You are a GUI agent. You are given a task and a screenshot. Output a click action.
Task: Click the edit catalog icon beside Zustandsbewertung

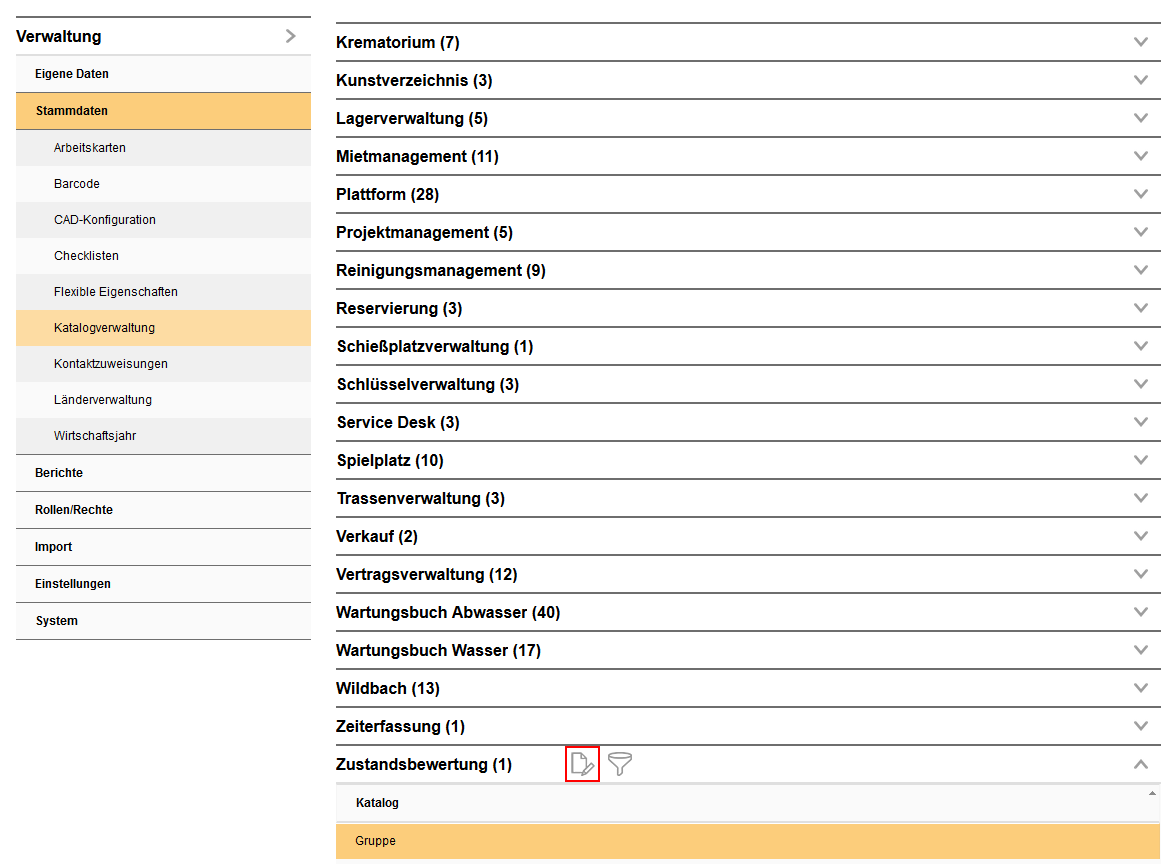(x=582, y=765)
